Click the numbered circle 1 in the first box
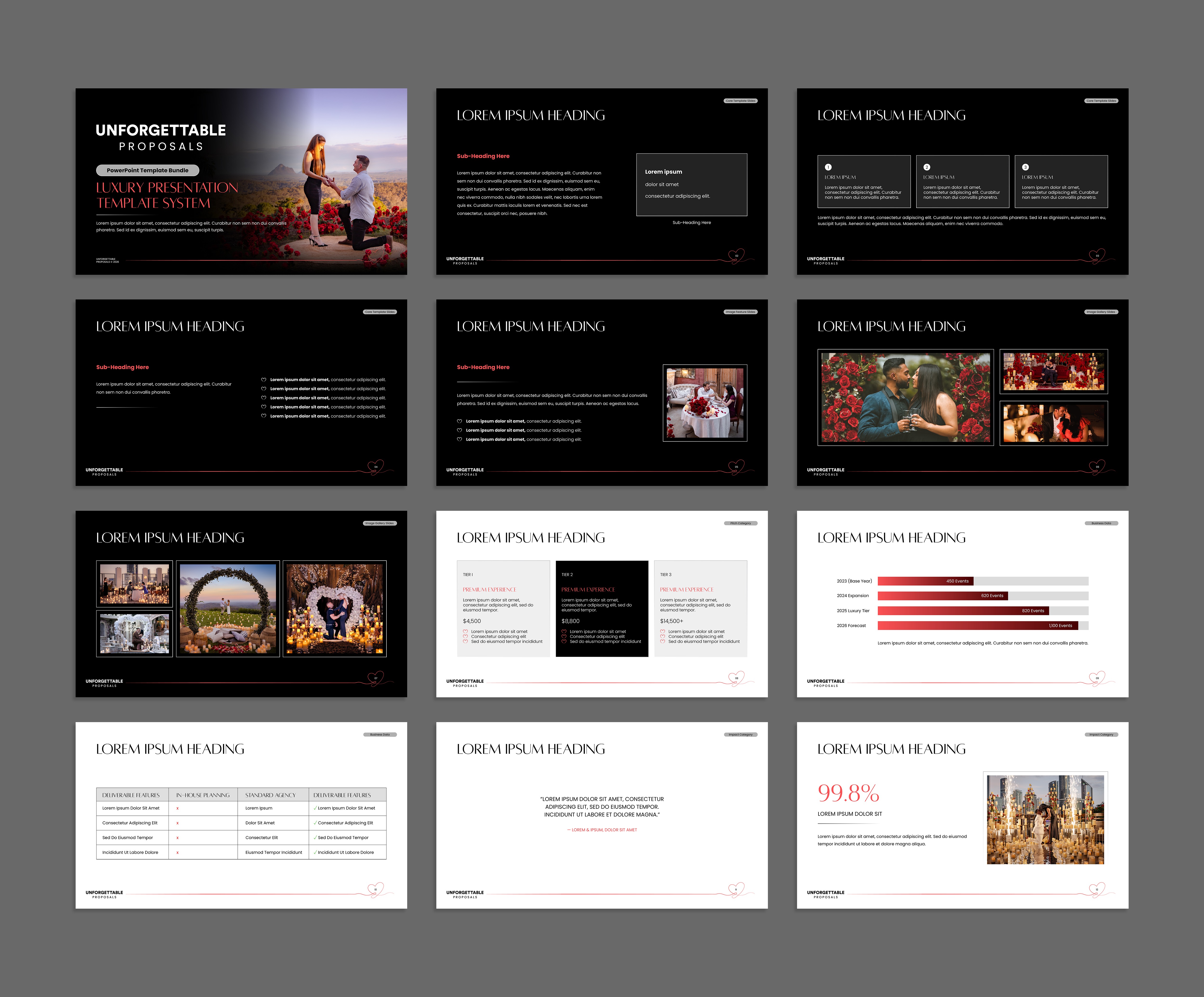Image resolution: width=1204 pixels, height=997 pixels. click(x=828, y=167)
